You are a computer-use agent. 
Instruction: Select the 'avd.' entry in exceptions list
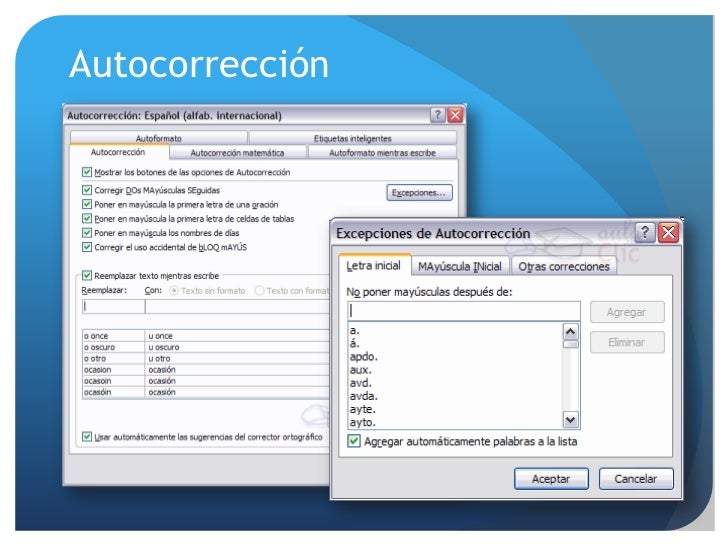point(455,383)
